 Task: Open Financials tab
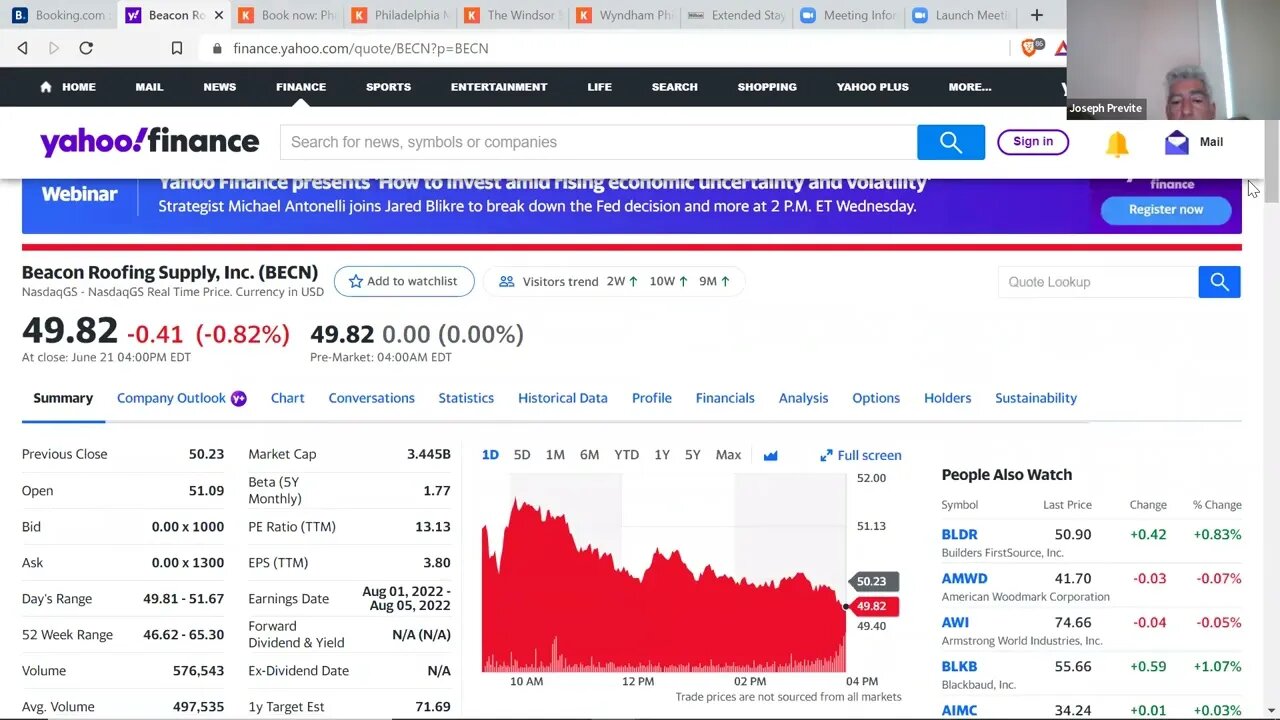pos(725,398)
